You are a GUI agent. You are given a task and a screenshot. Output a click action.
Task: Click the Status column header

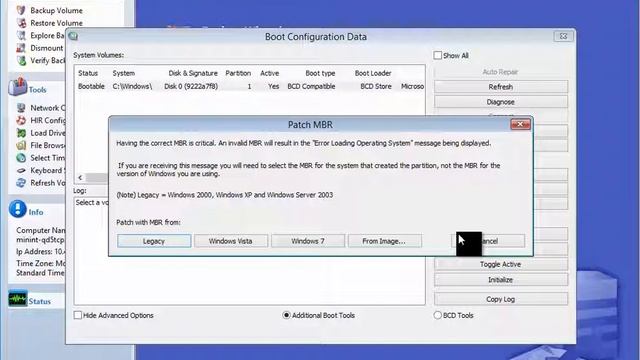[x=88, y=73]
